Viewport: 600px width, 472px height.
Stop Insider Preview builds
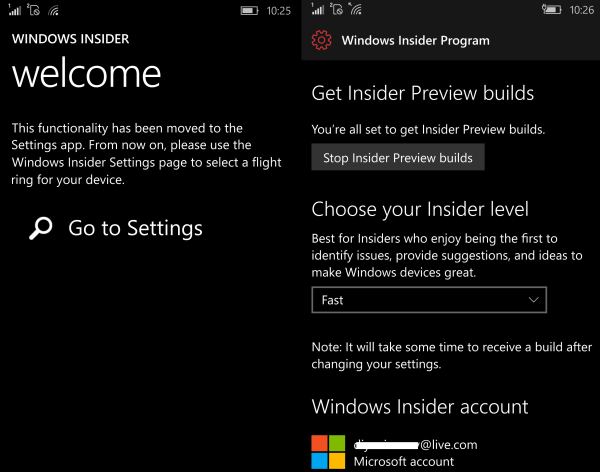point(398,157)
